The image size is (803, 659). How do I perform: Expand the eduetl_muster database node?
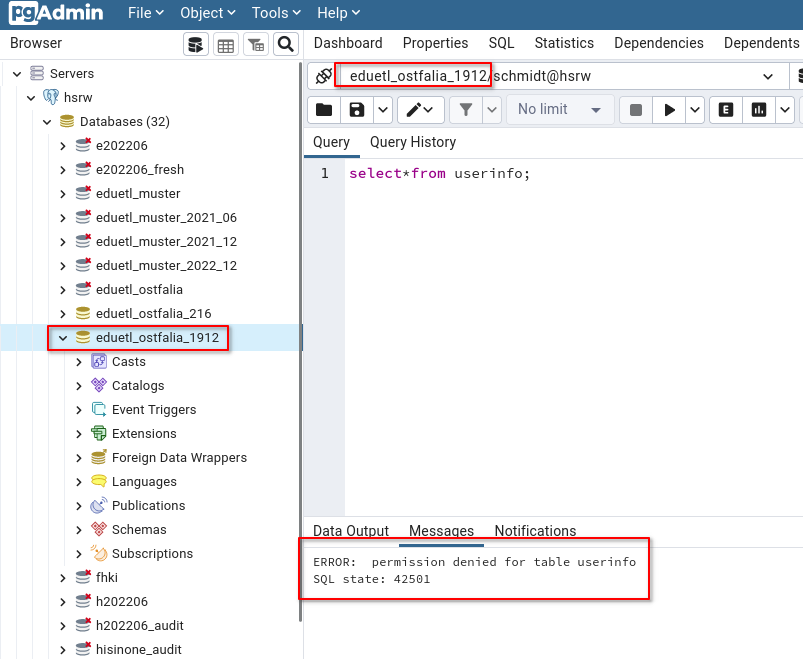(x=63, y=194)
